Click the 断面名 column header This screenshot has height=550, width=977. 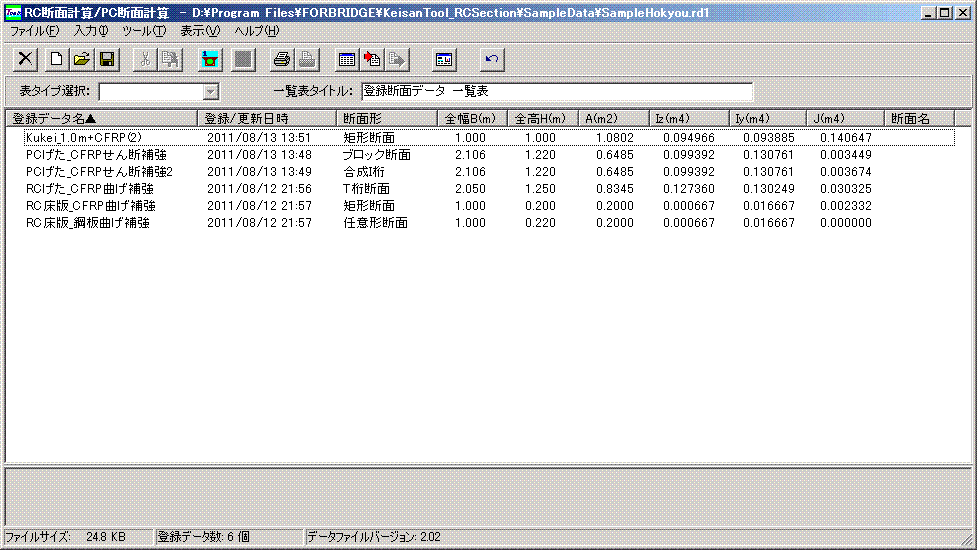919,118
